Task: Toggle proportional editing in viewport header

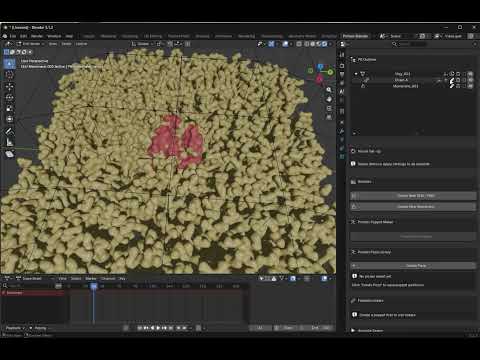Action: 188,44
